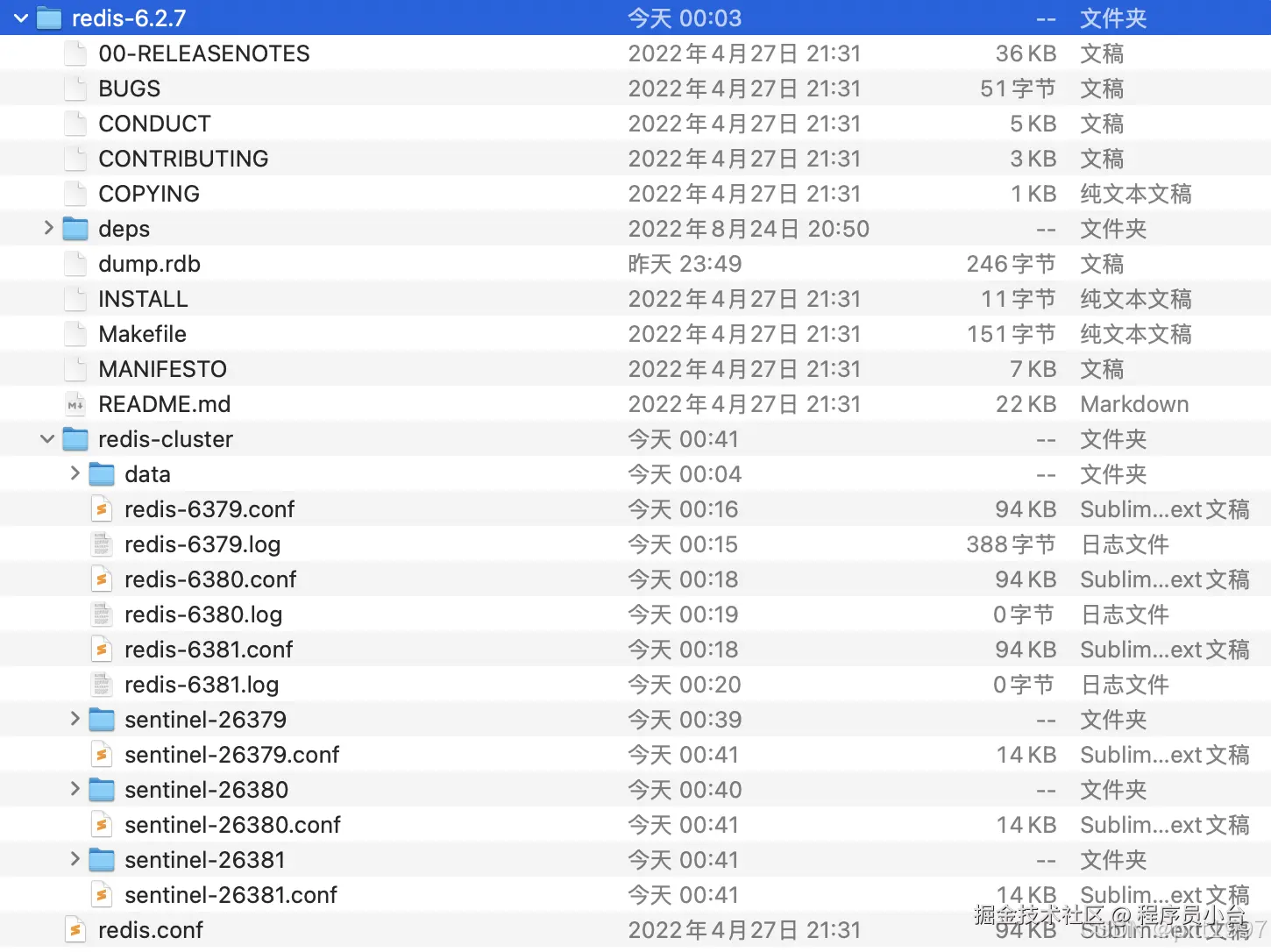Collapse the redis-cluster folder chevron
Screen dimensions: 1271x952
[x=47, y=438]
